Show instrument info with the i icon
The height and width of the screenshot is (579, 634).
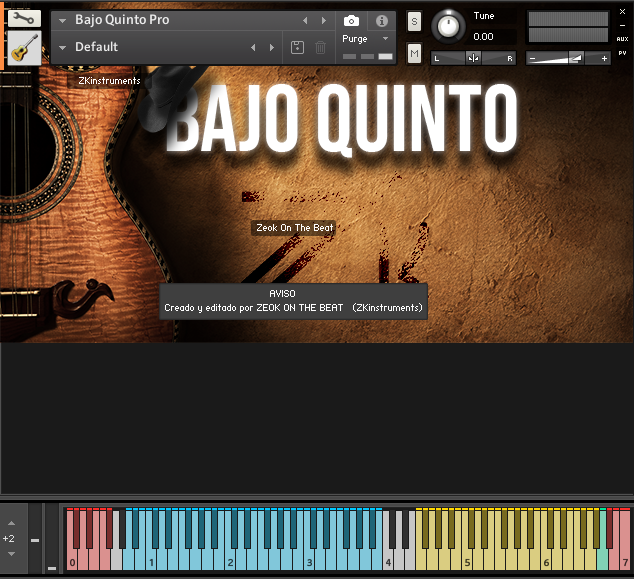click(x=381, y=21)
